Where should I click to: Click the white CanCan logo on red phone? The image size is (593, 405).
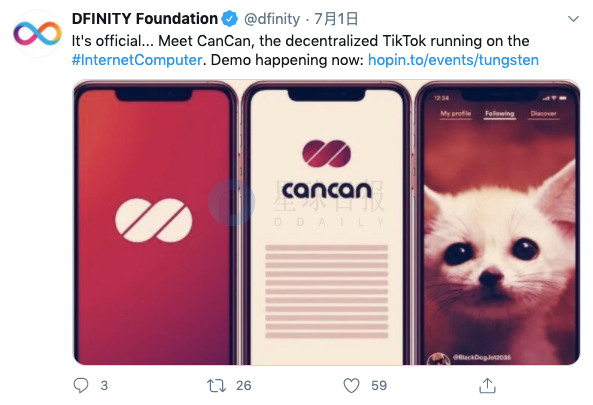click(x=154, y=220)
